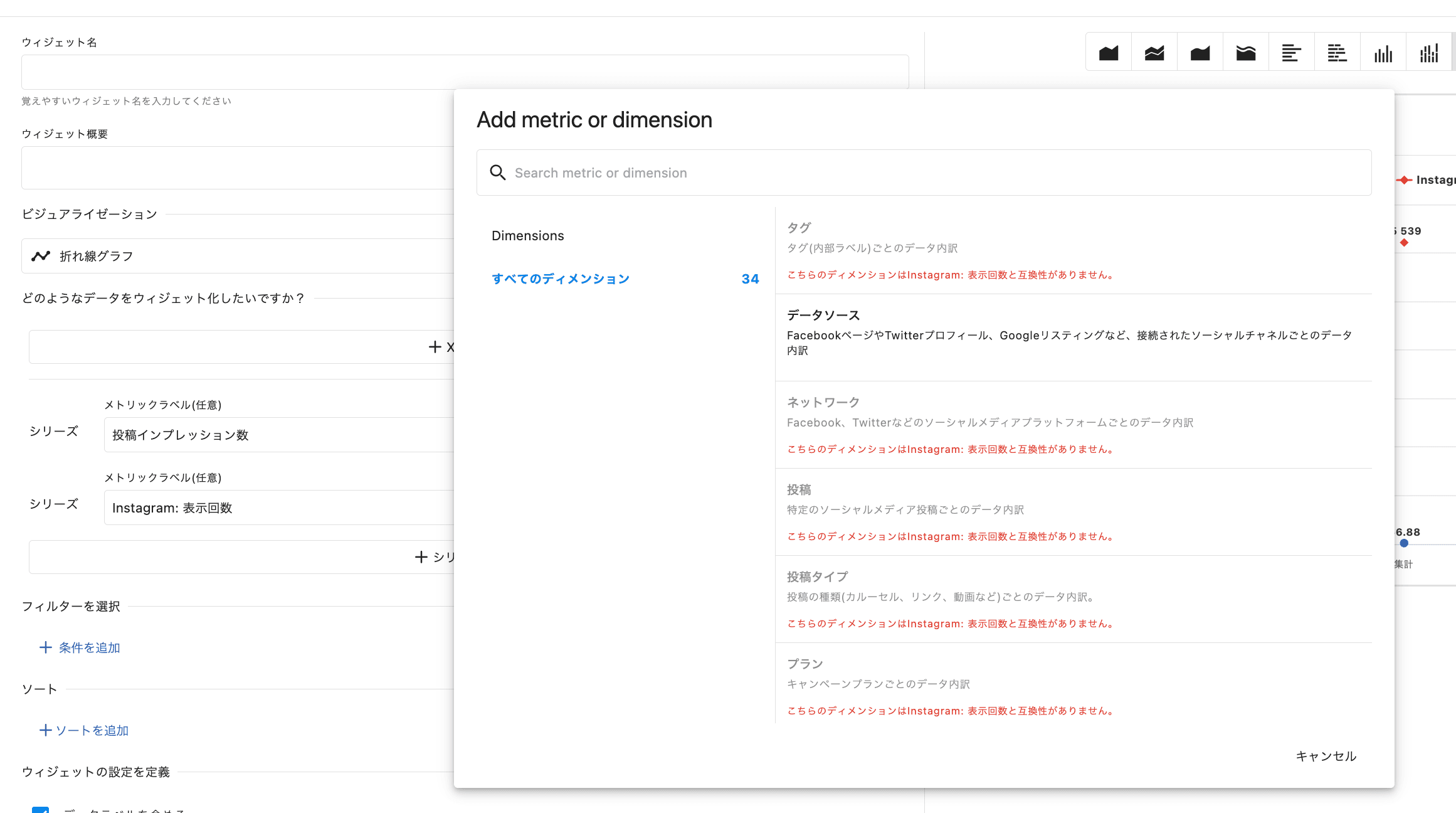Viewport: 1456px width, 813px height.
Task: Click the 条件を追加 link
Action: (x=80, y=647)
